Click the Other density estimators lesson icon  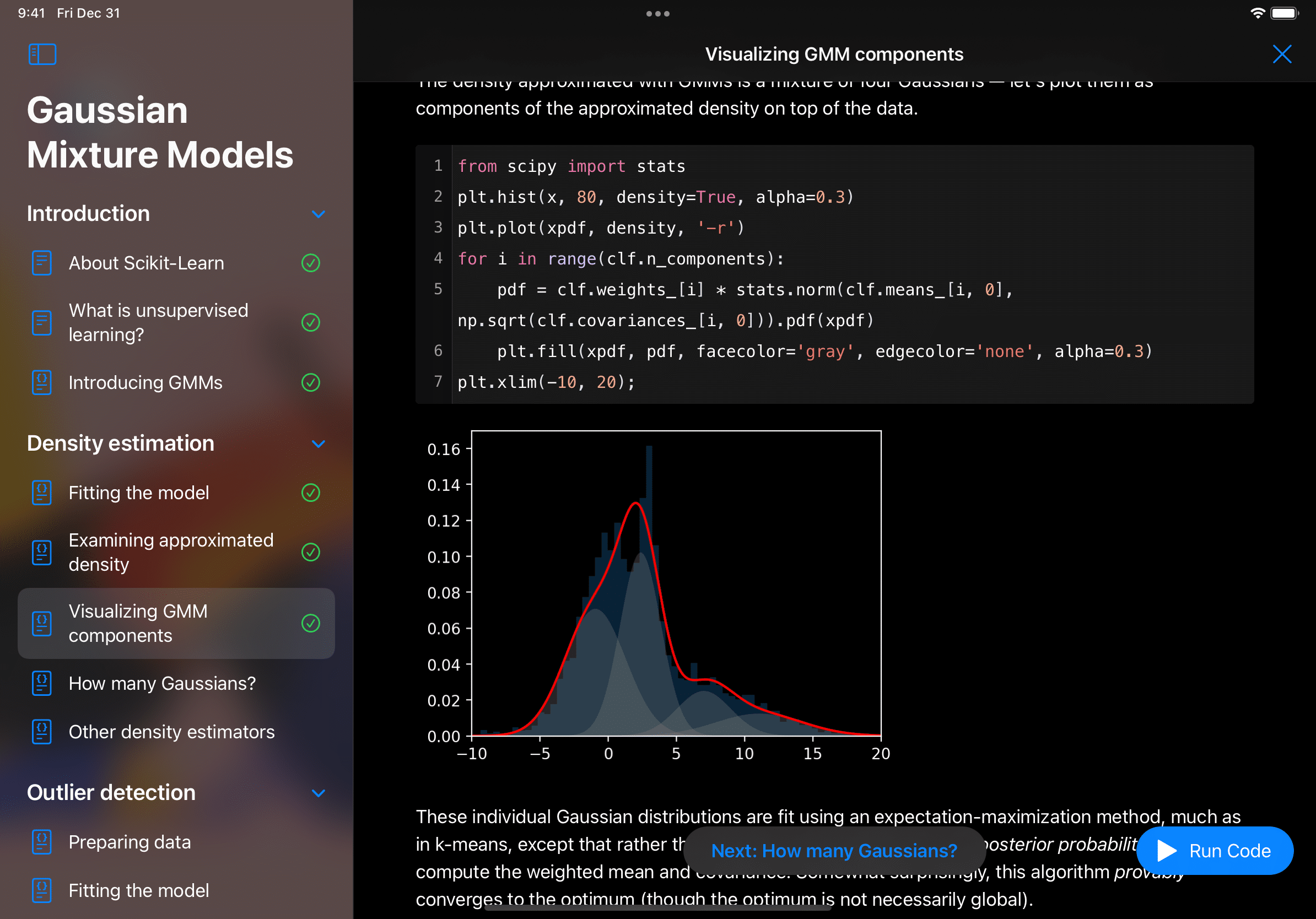[x=41, y=731]
